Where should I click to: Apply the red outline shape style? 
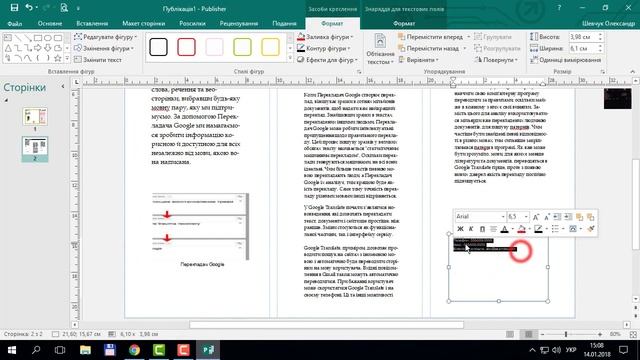[x=187, y=47]
